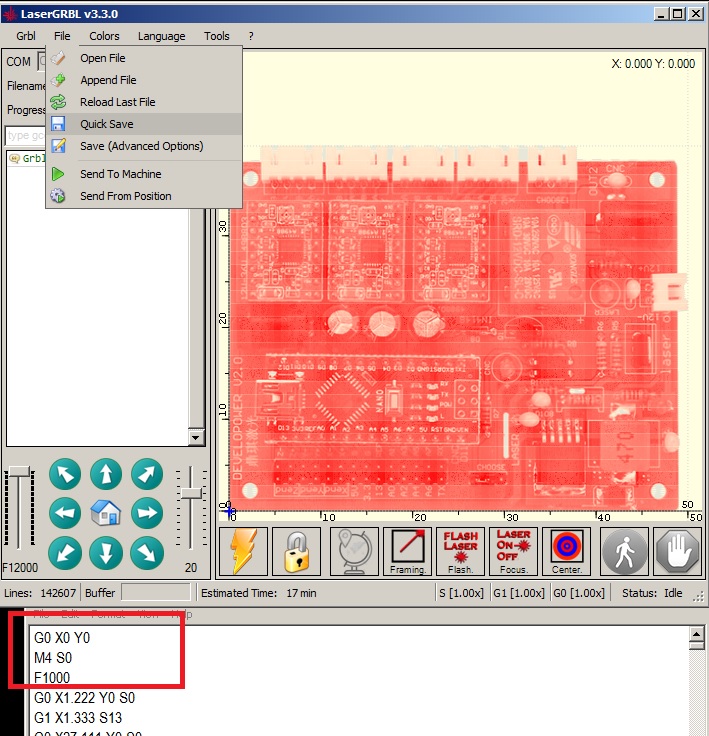Click the G0 [1.00x] override status
Viewport: 709px width, 736px height.
coord(578,593)
